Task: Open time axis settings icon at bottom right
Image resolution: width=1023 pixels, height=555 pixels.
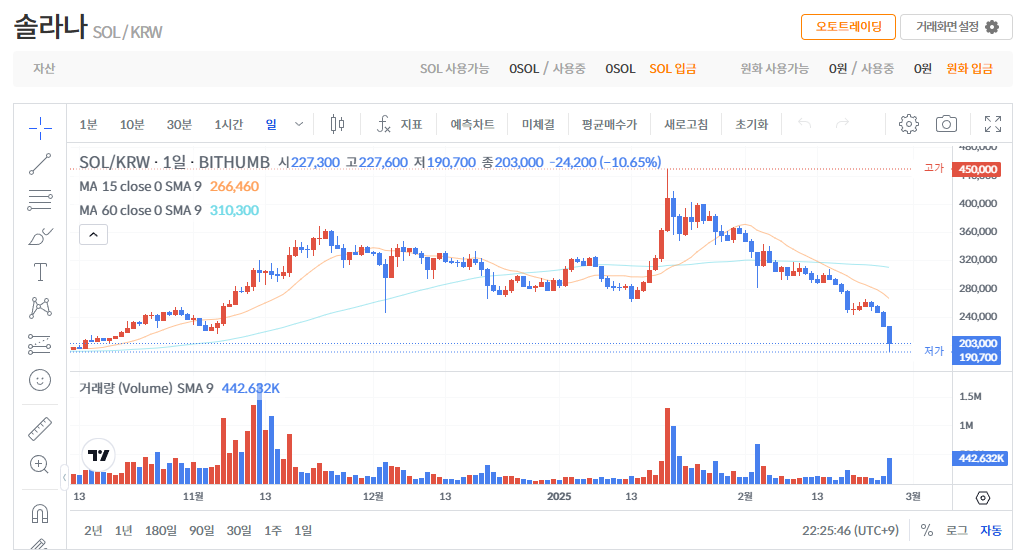Action: (x=983, y=498)
